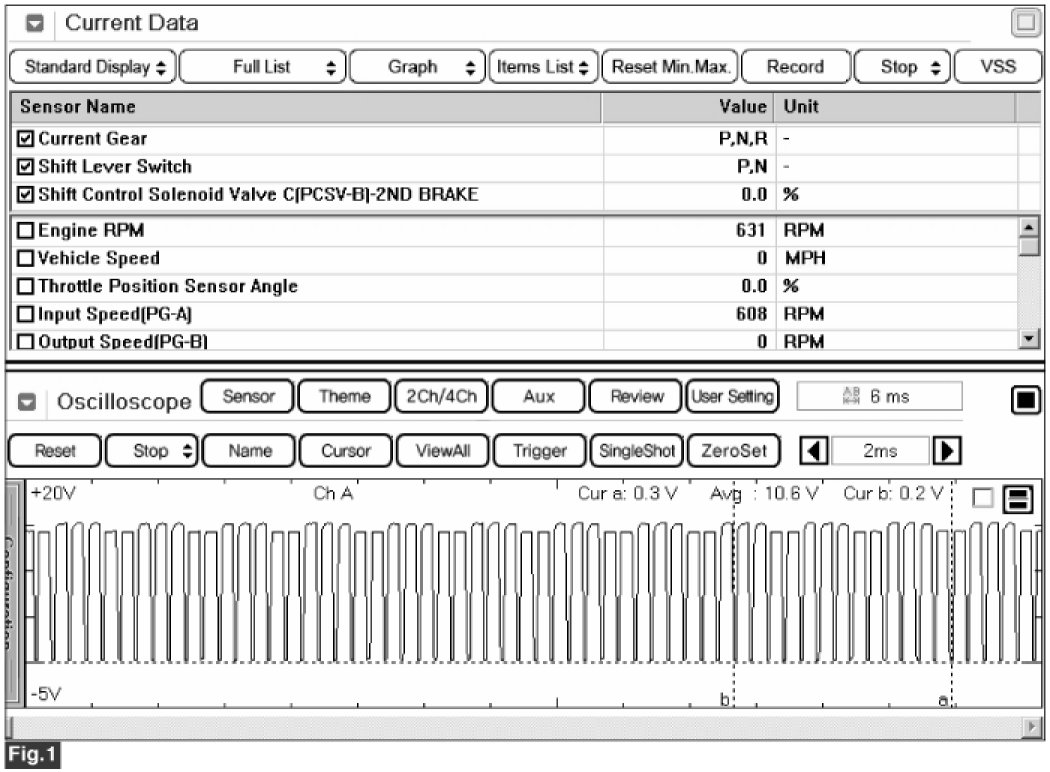This screenshot has width=1050, height=772.
Task: Click the split-view icon on oscilloscope graph
Action: [1018, 499]
